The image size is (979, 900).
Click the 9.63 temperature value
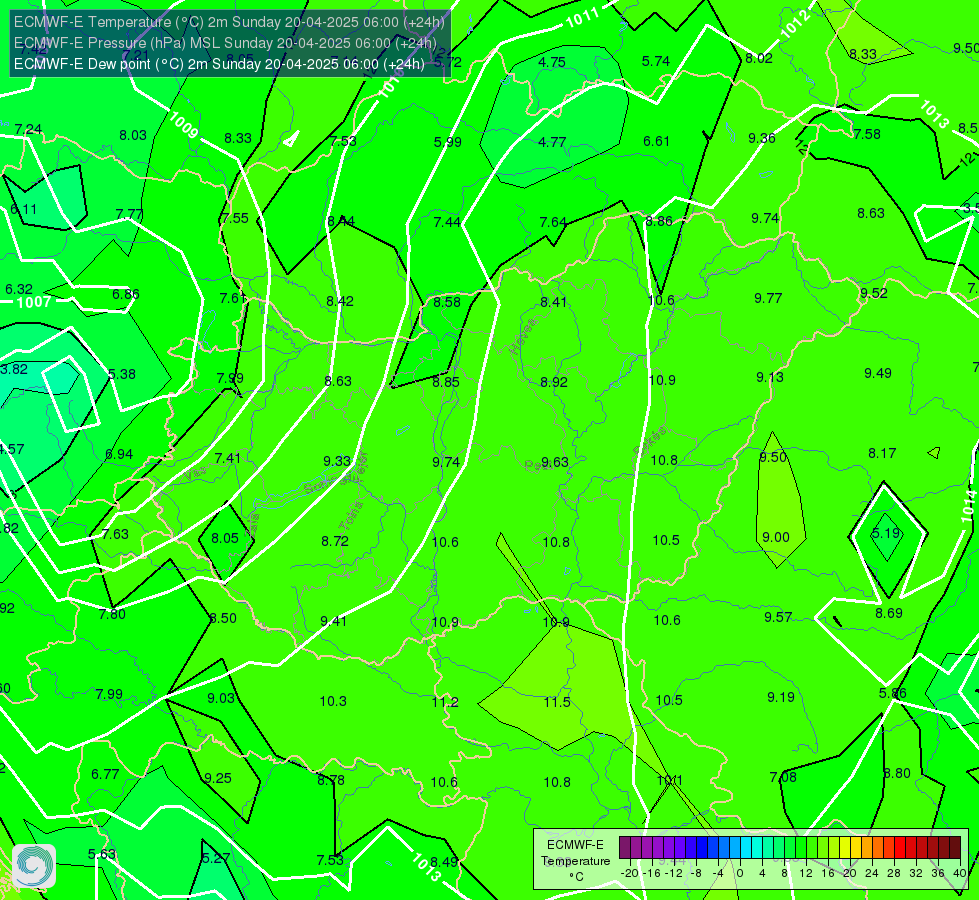coord(554,462)
